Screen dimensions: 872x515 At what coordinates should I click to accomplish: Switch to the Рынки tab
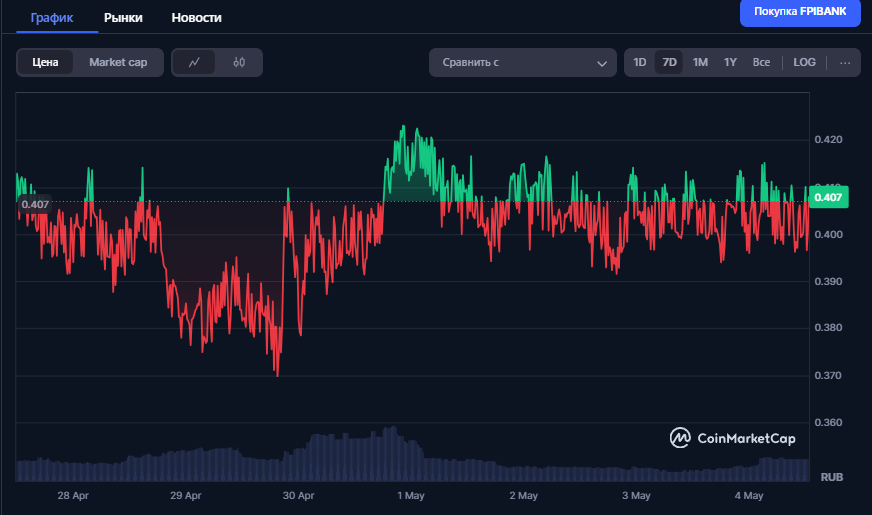click(123, 18)
